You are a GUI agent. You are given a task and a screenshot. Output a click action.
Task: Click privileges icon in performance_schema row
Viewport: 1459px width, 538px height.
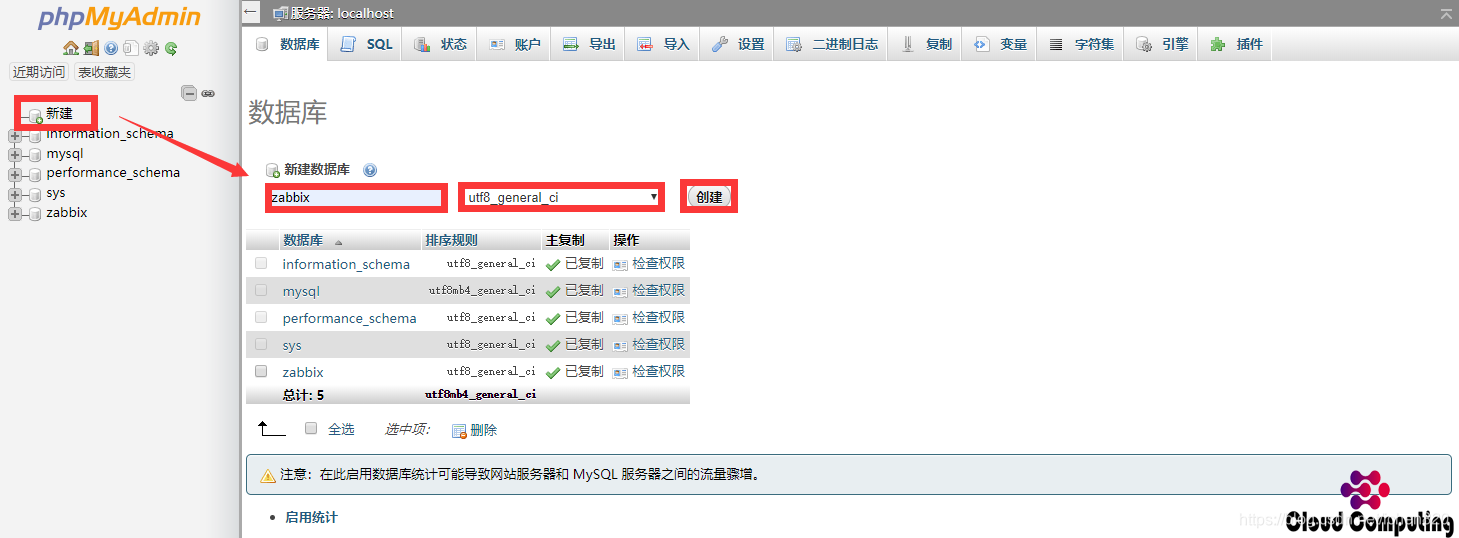point(620,318)
